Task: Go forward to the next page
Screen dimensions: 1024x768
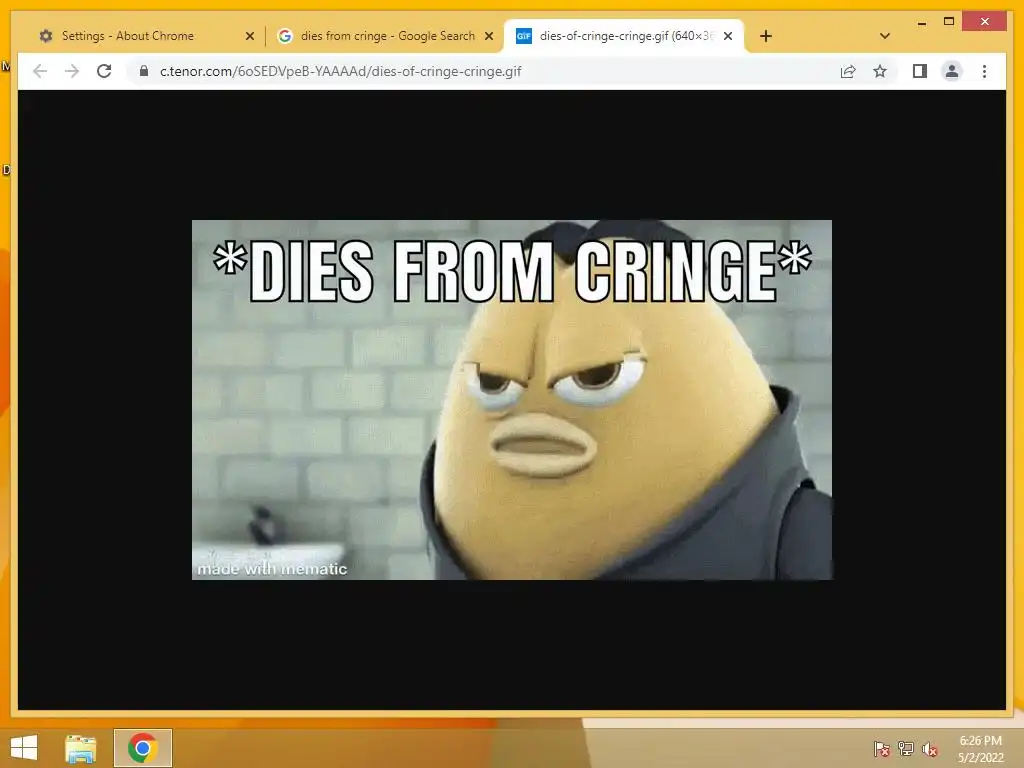Action: (72, 71)
